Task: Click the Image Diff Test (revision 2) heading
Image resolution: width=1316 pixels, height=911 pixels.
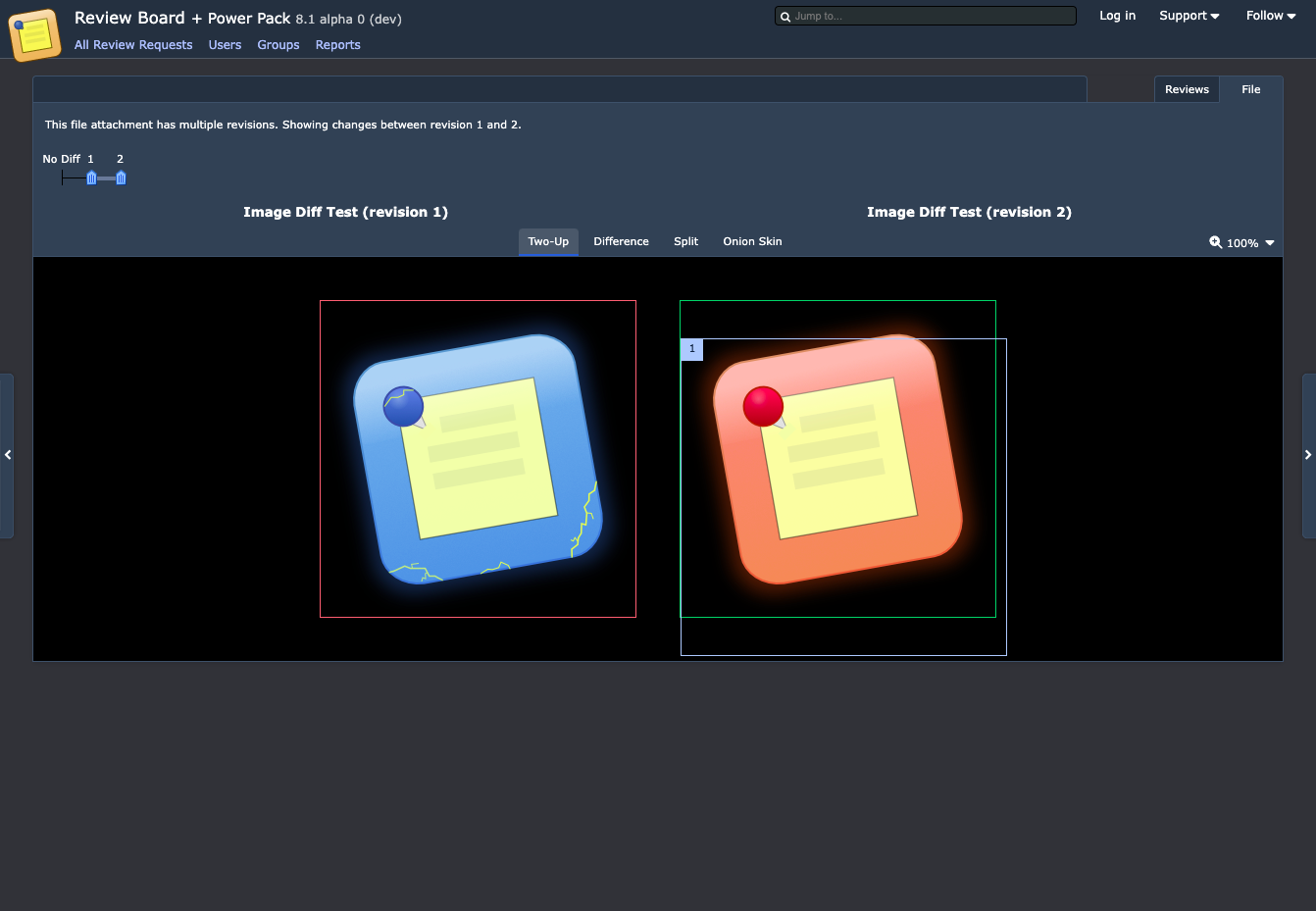Action: tap(969, 212)
